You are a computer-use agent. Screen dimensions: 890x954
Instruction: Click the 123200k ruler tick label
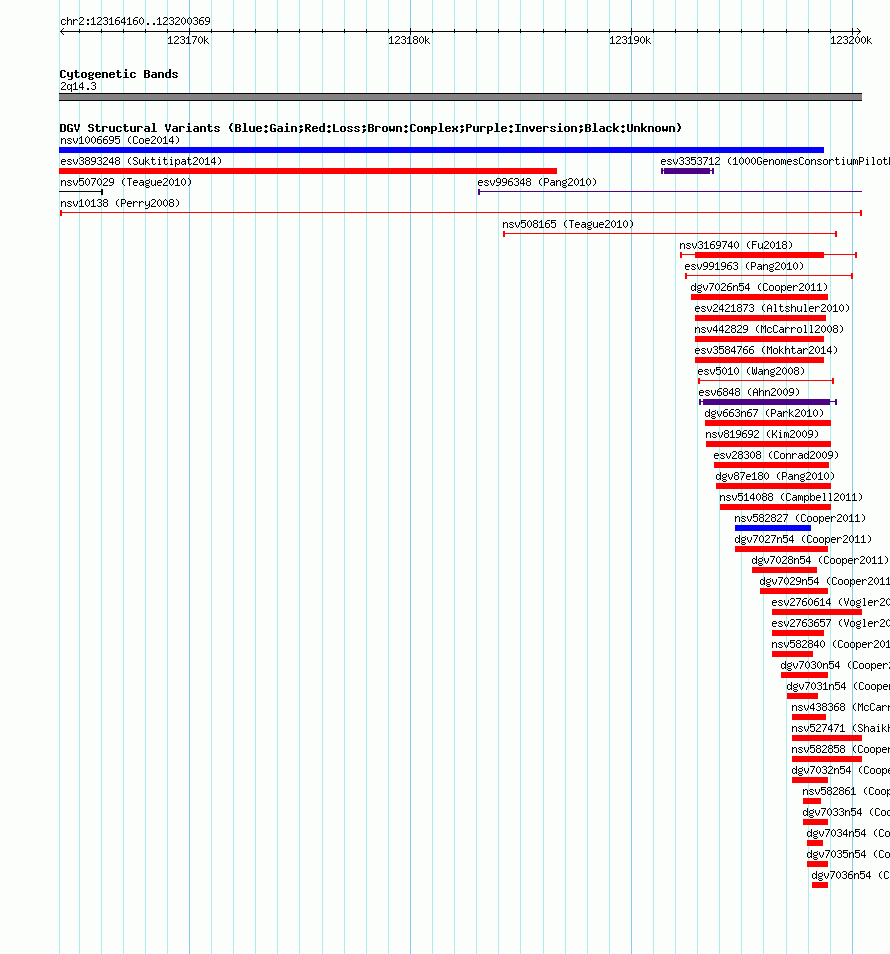click(850, 41)
